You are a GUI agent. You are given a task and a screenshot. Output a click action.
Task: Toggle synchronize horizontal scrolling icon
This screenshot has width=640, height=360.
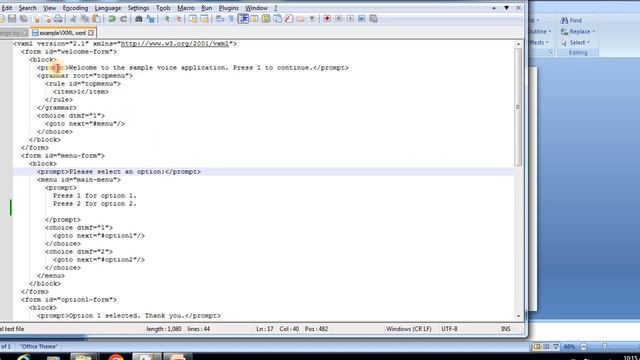(x=204, y=19)
